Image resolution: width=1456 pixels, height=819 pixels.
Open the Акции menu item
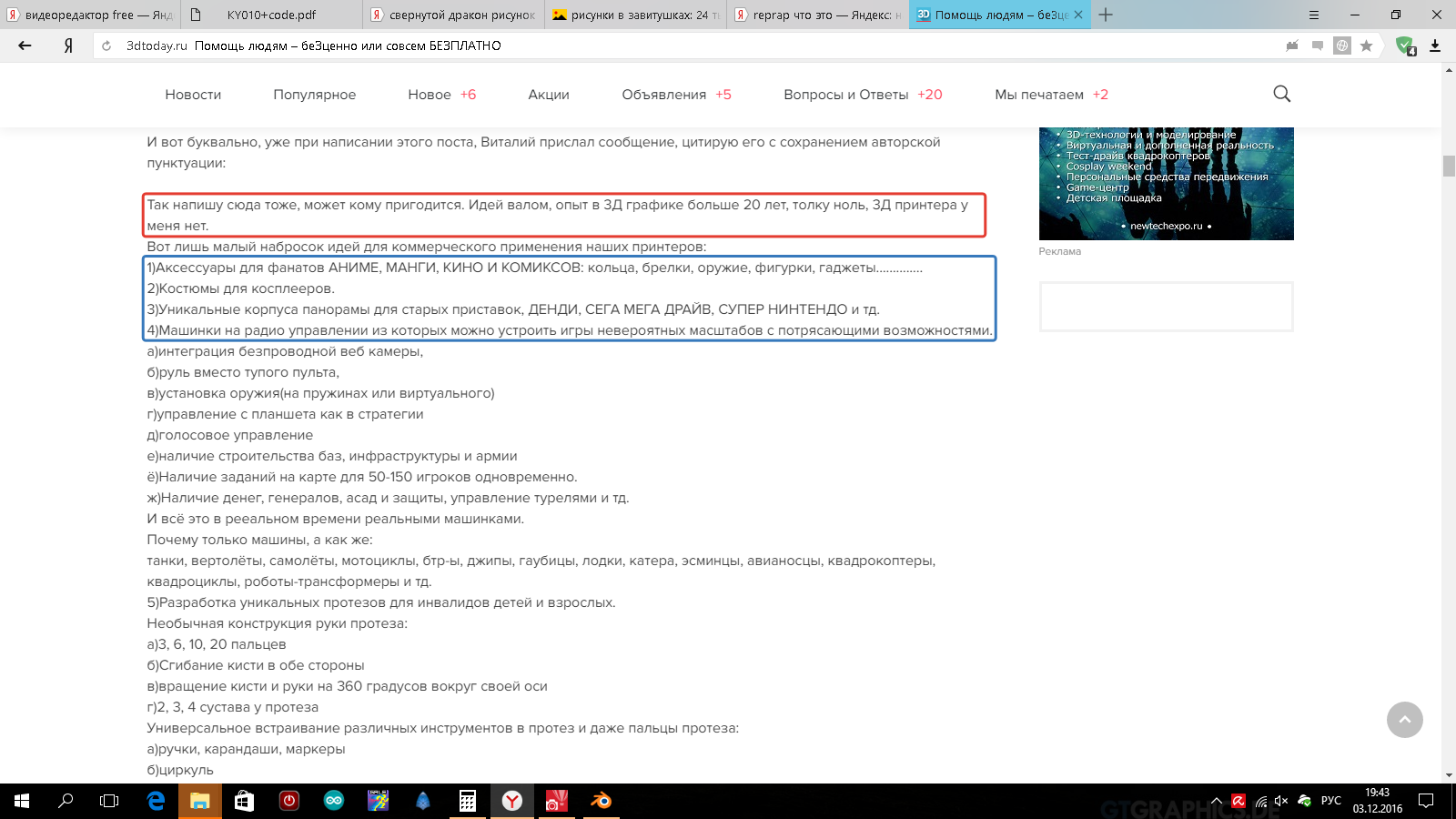coord(549,95)
